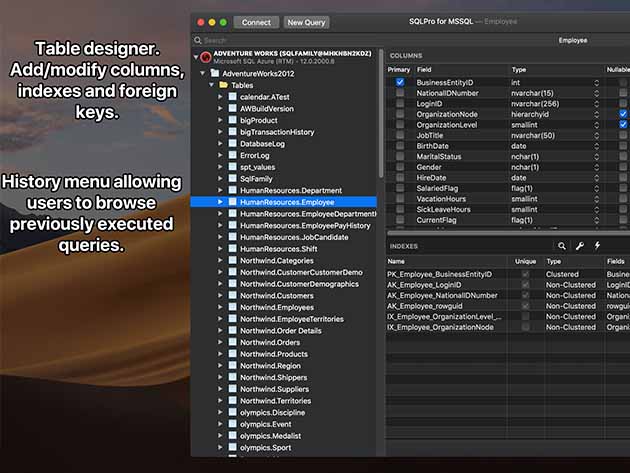Click the table icon beside olympics.Discipline

232,412
